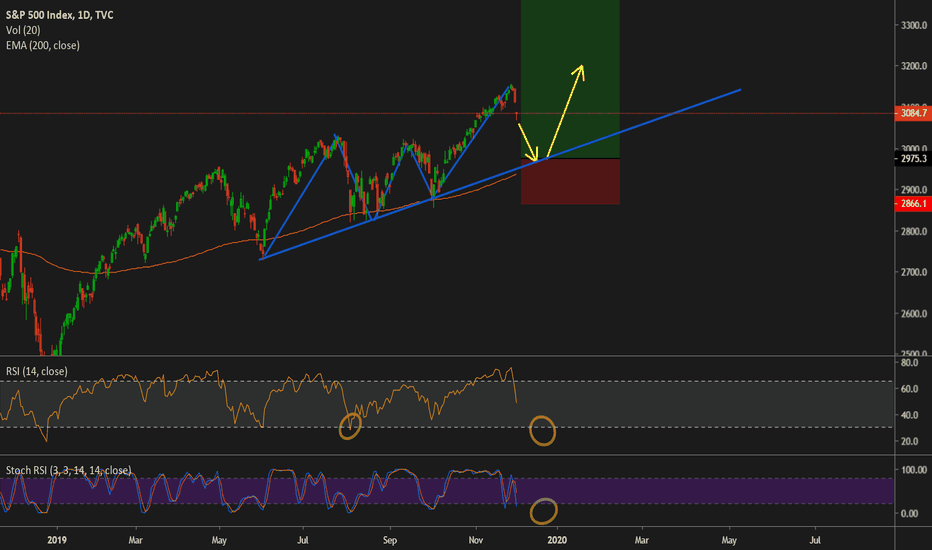Image resolution: width=932 pixels, height=550 pixels.
Task: Click the first Mar label left of May
Action: click(136, 540)
